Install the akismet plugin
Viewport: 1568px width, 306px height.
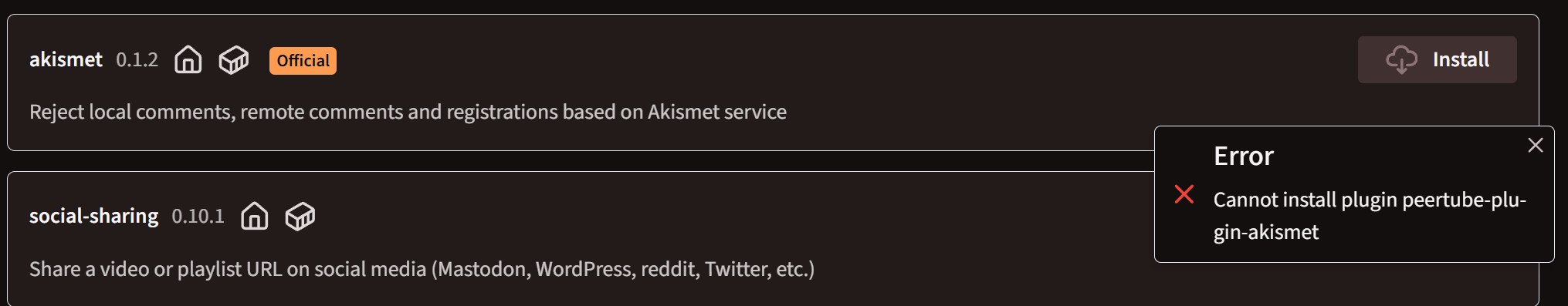pyautogui.click(x=1437, y=59)
